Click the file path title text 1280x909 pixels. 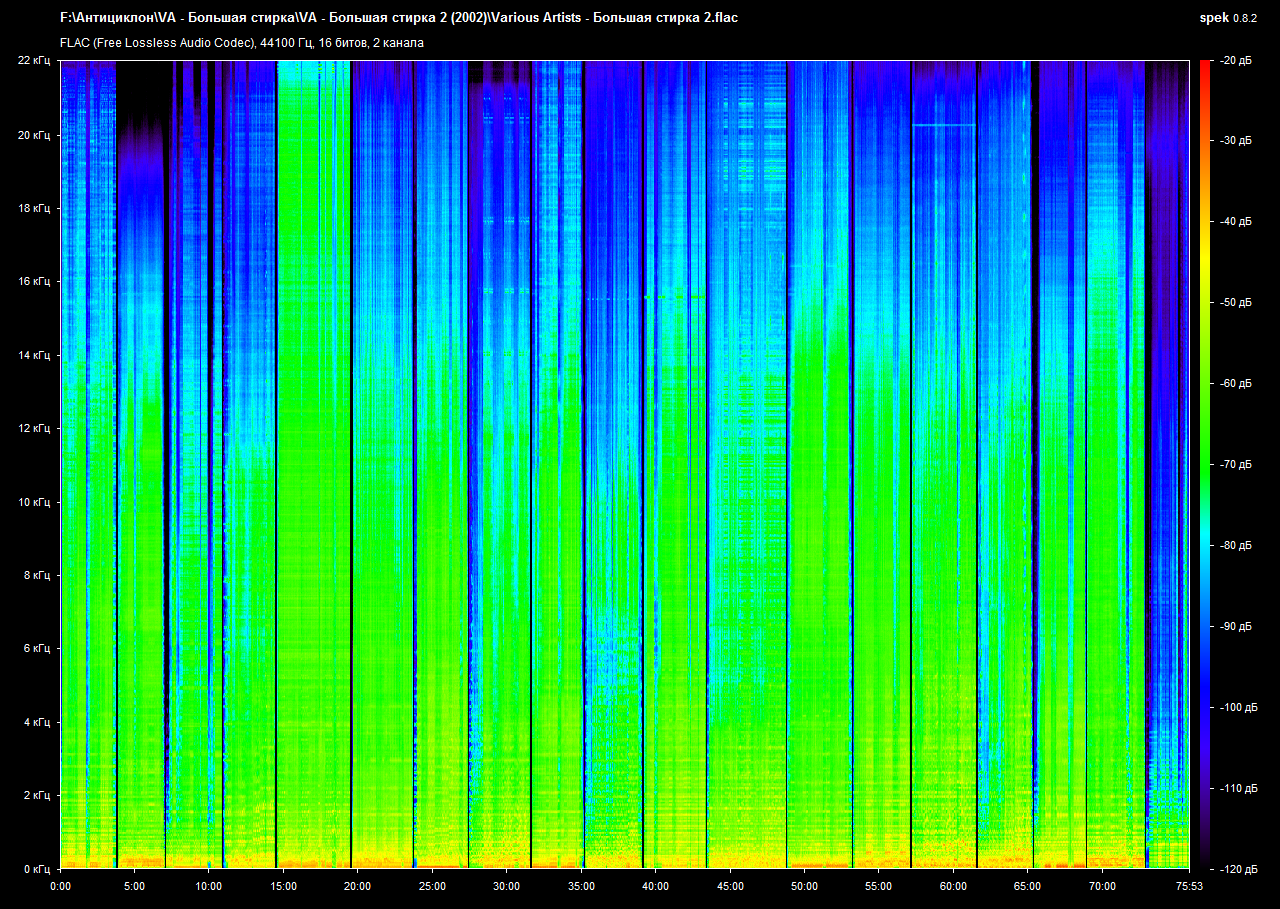tap(399, 18)
